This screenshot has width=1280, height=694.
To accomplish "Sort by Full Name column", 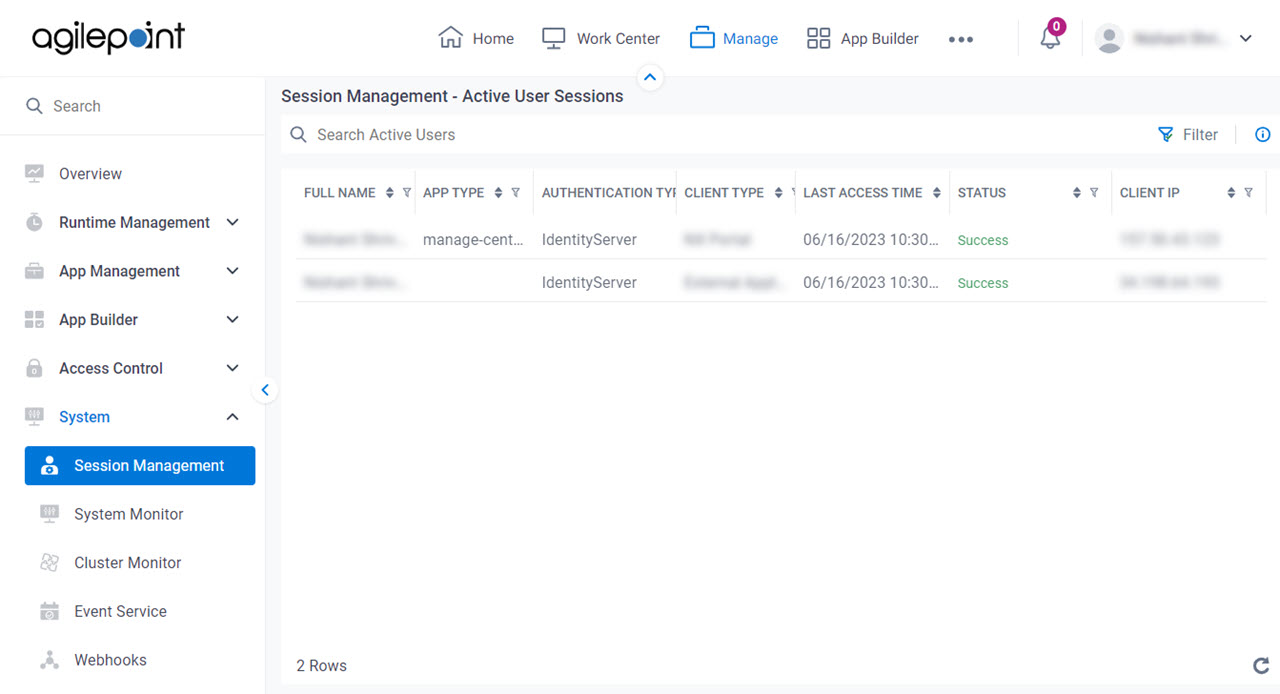I will click(x=390, y=193).
